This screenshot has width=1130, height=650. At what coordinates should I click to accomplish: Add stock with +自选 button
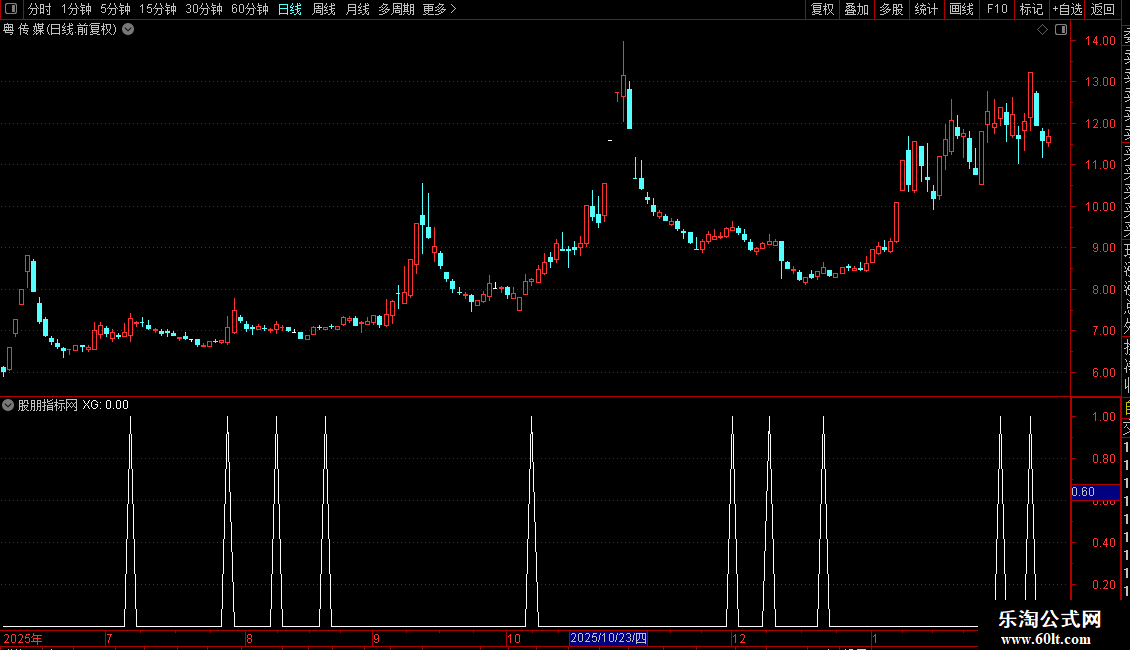pyautogui.click(x=1067, y=9)
